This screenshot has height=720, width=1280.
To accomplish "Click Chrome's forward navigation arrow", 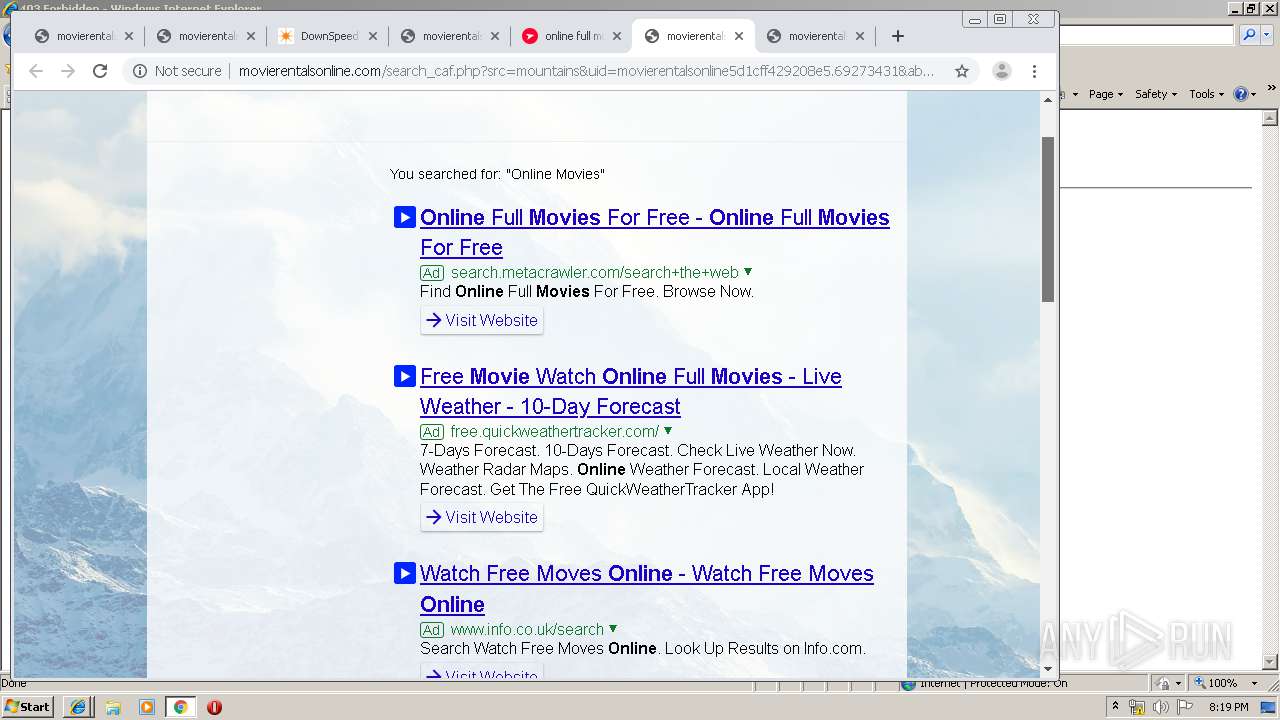I will 68,71.
